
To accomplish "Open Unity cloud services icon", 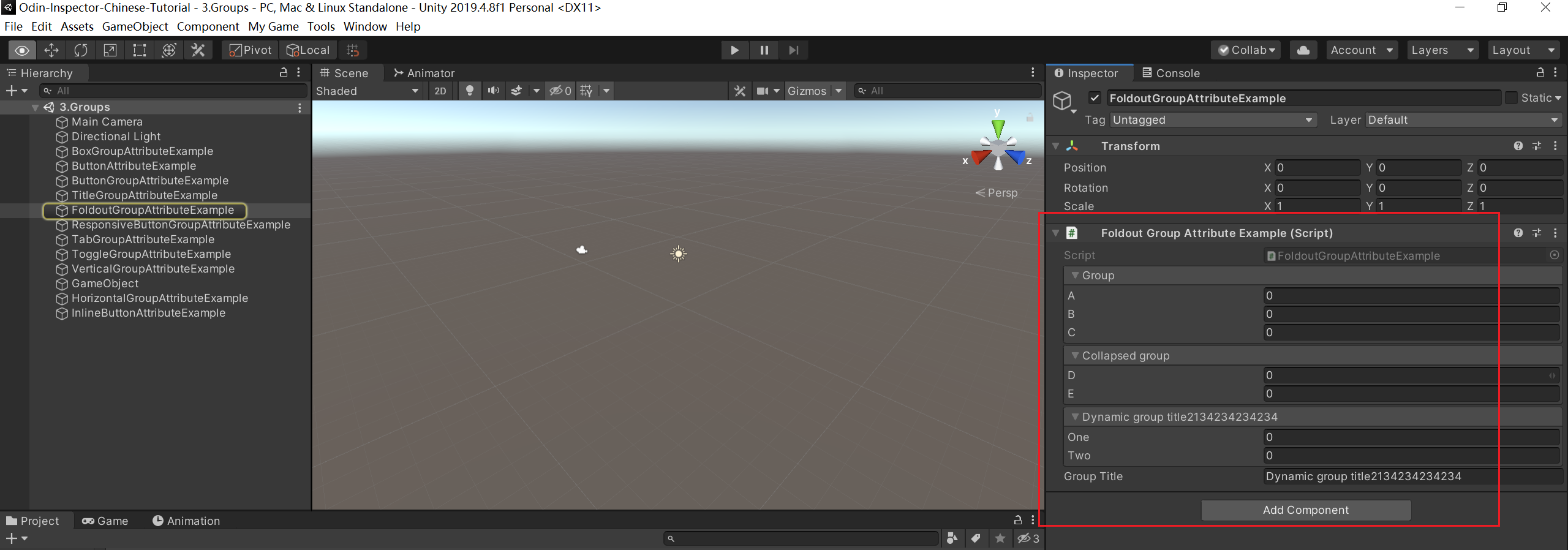I will pyautogui.click(x=1303, y=50).
